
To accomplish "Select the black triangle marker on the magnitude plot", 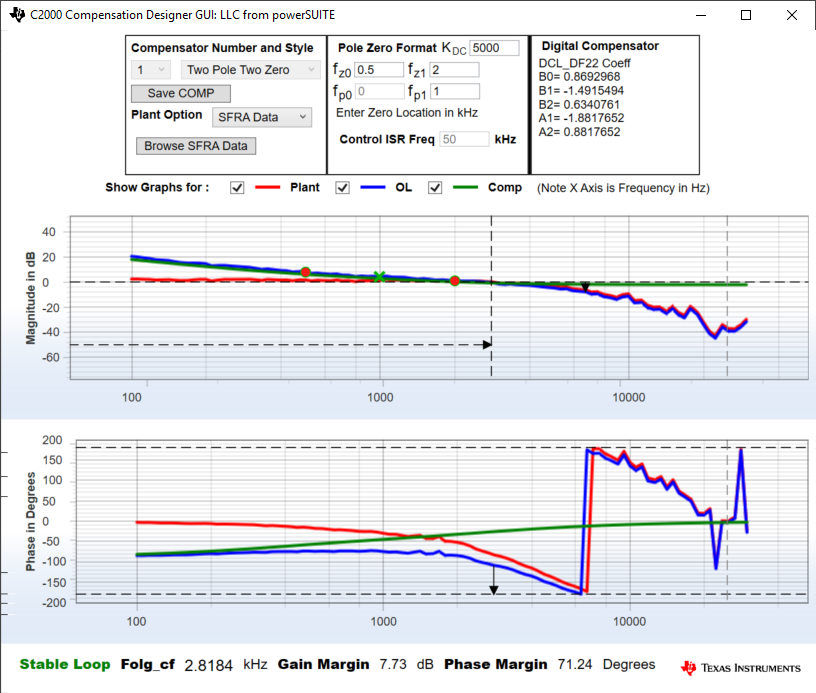I will 585,286.
